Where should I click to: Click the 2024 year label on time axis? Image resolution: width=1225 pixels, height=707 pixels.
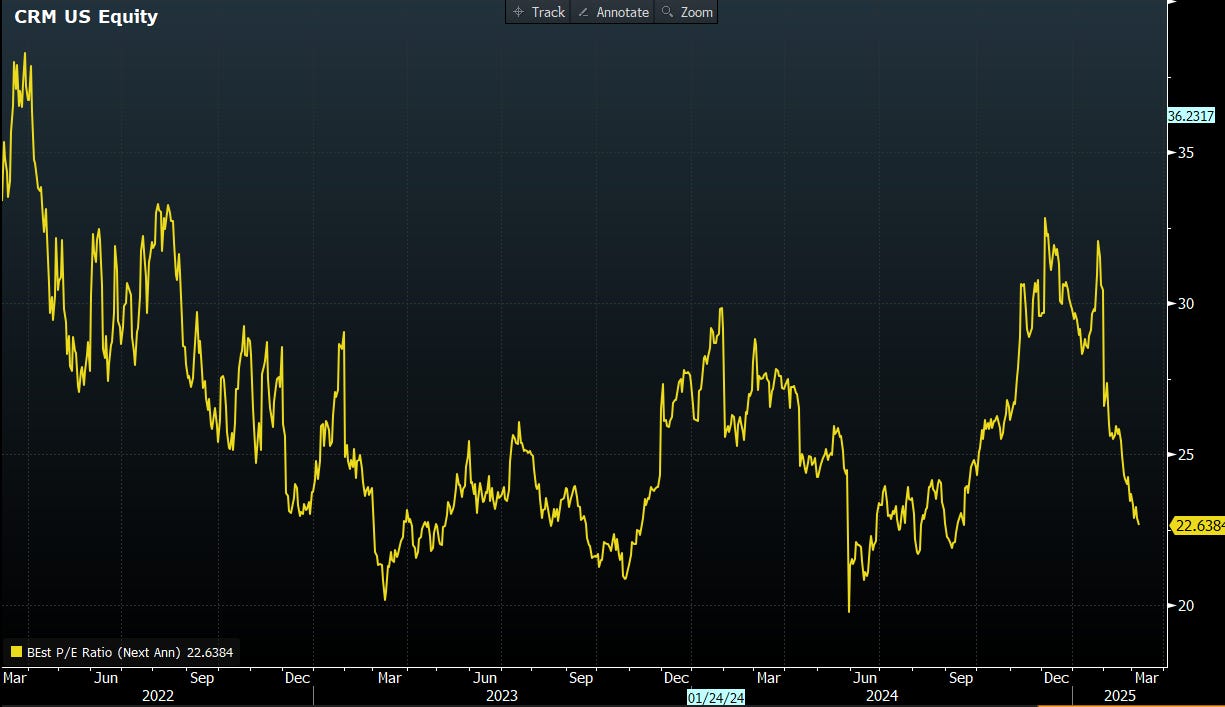click(881, 695)
